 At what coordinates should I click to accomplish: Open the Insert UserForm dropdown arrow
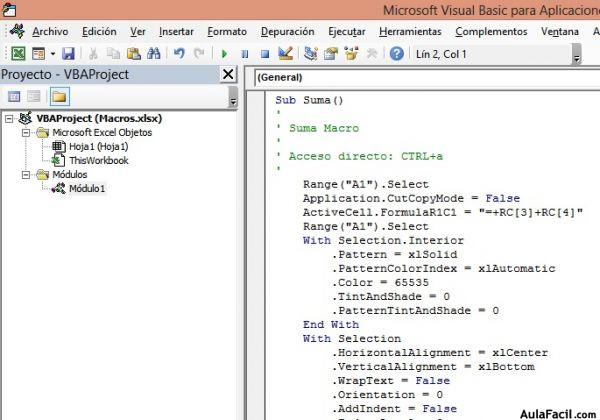(x=53, y=54)
